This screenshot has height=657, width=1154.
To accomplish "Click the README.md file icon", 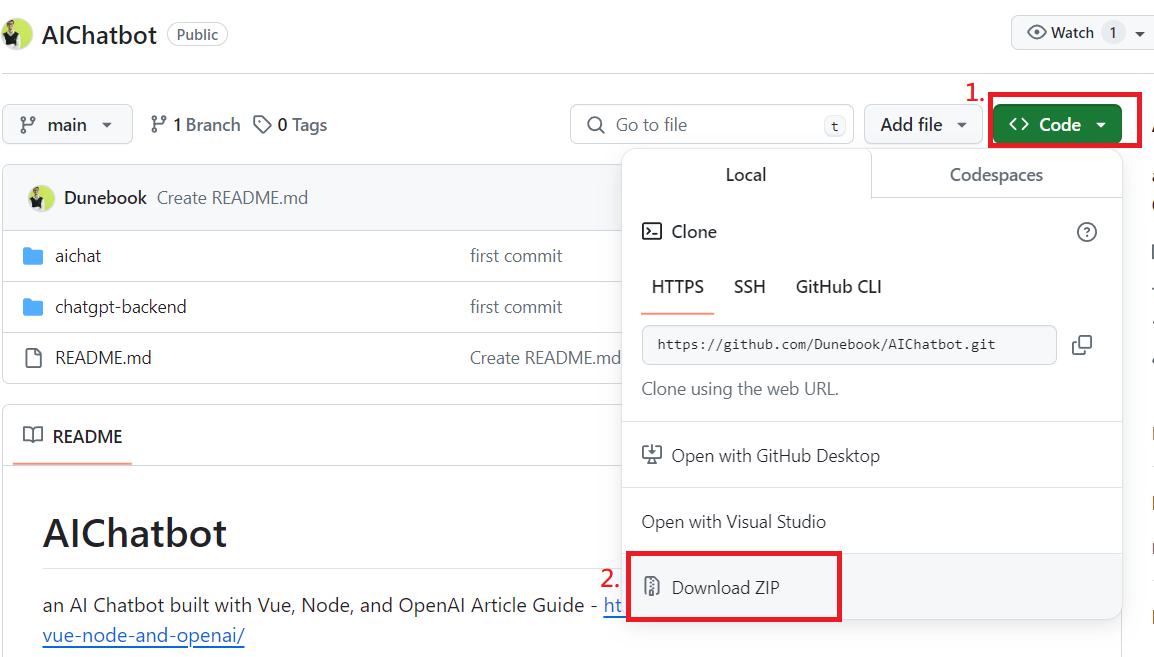I will pos(33,358).
